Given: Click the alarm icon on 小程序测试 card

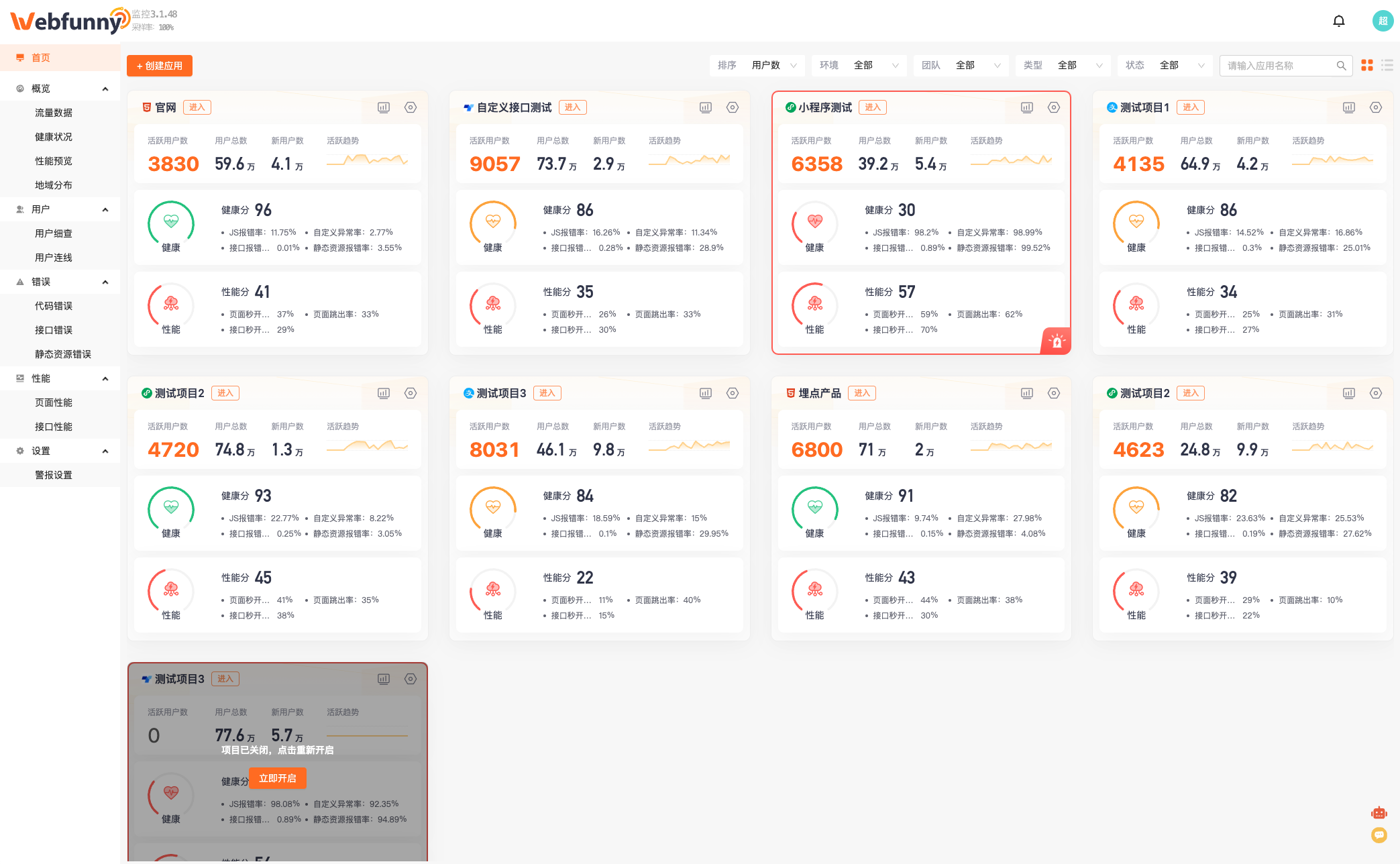Looking at the screenshot, I should [x=1057, y=341].
